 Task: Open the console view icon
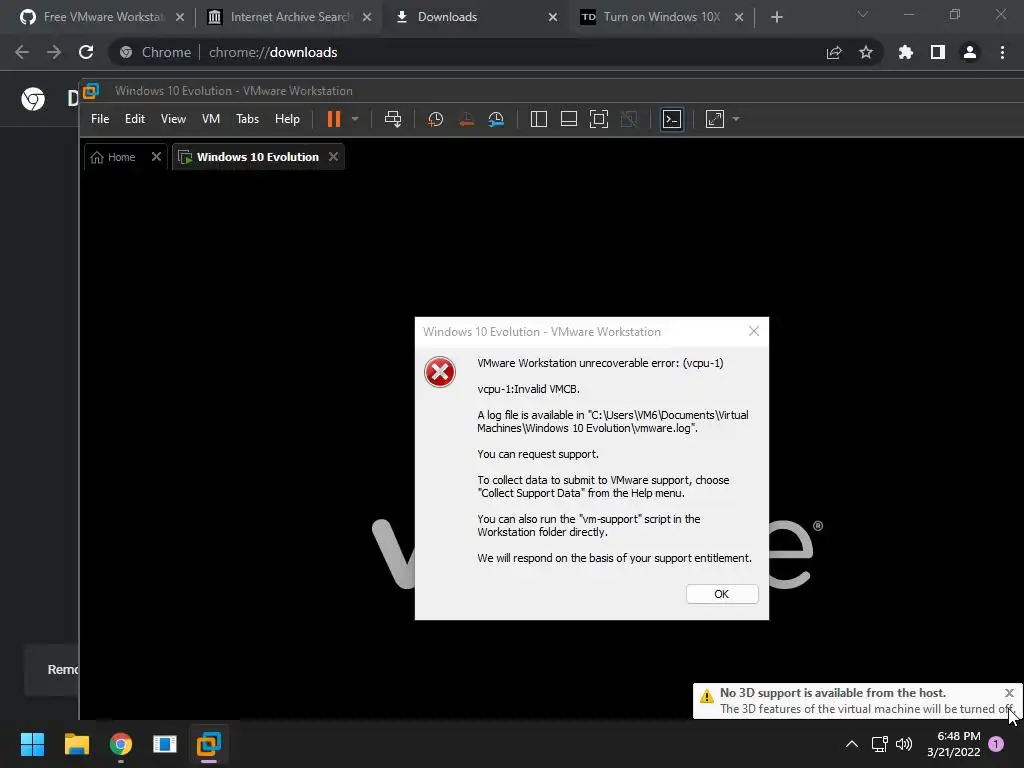click(672, 119)
